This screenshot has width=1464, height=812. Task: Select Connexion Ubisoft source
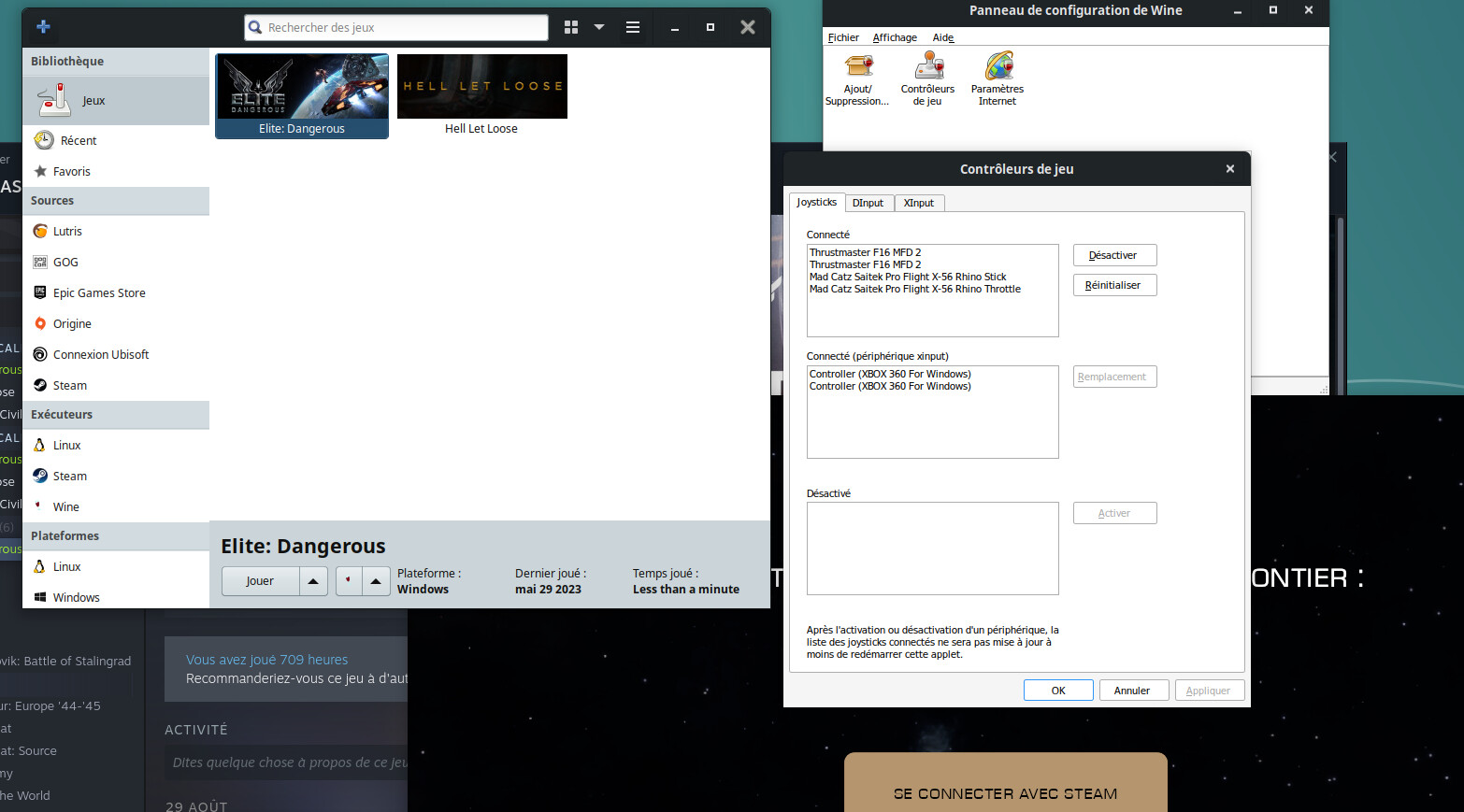pos(116,354)
